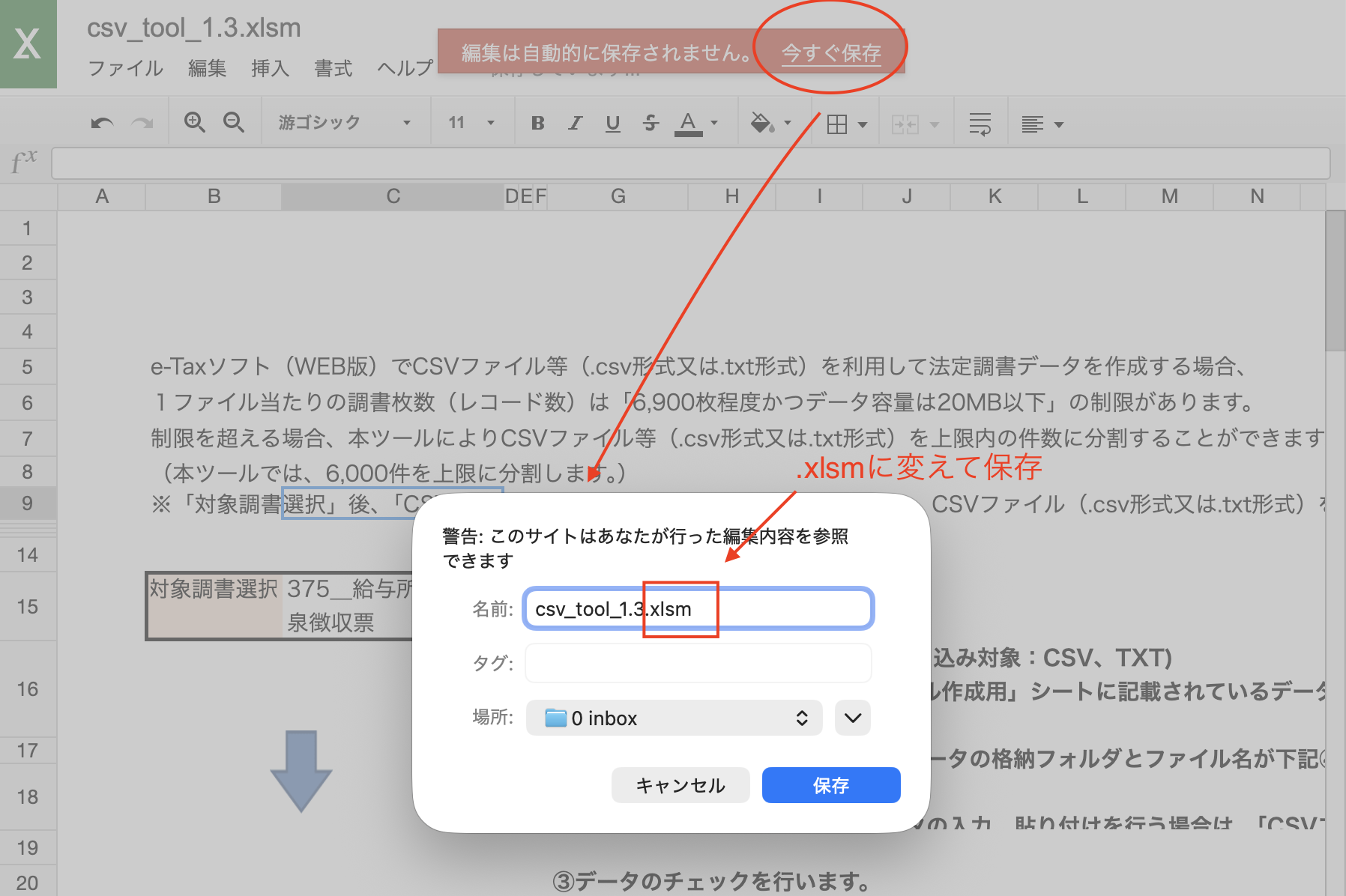Toggle italic formatting
The width and height of the screenshot is (1346, 896).
[x=575, y=123]
